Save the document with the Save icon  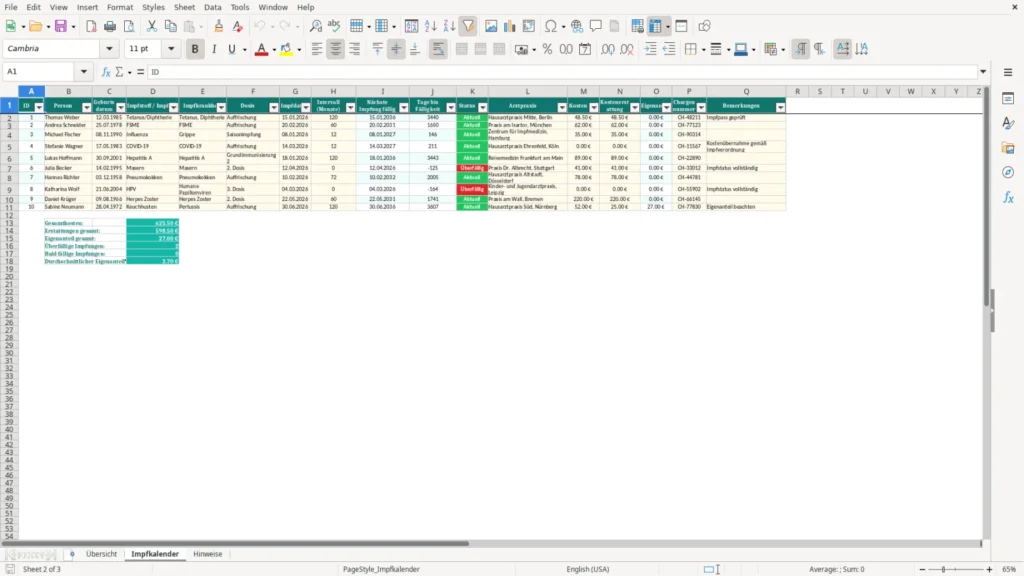[61, 26]
